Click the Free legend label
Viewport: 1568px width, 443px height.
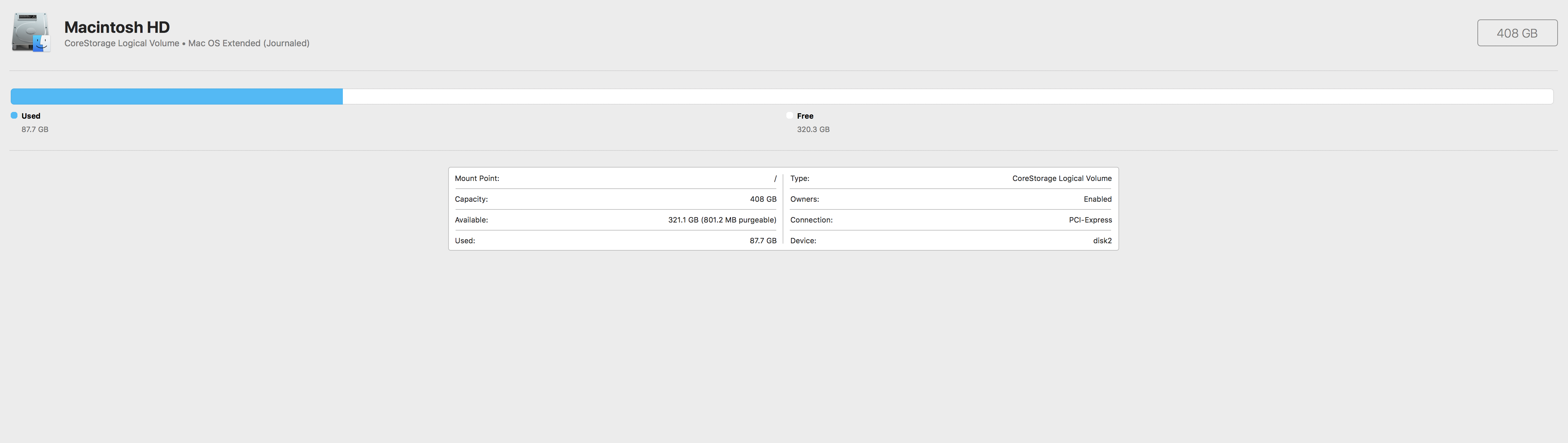(805, 116)
